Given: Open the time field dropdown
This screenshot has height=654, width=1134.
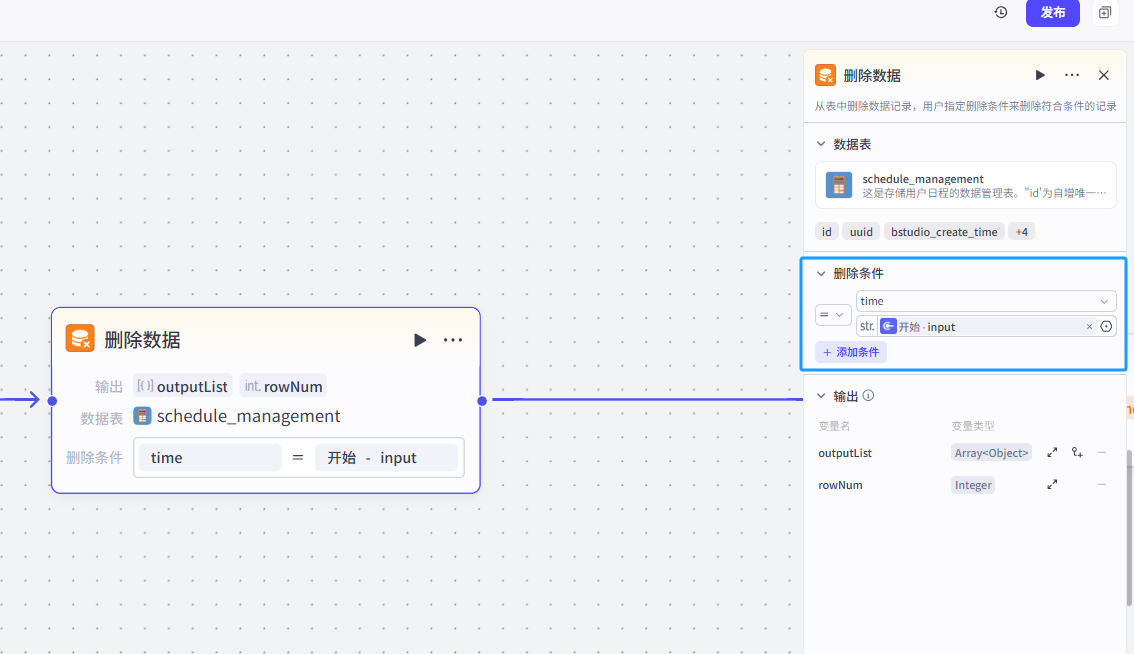Looking at the screenshot, I should pyautogui.click(x=985, y=301).
